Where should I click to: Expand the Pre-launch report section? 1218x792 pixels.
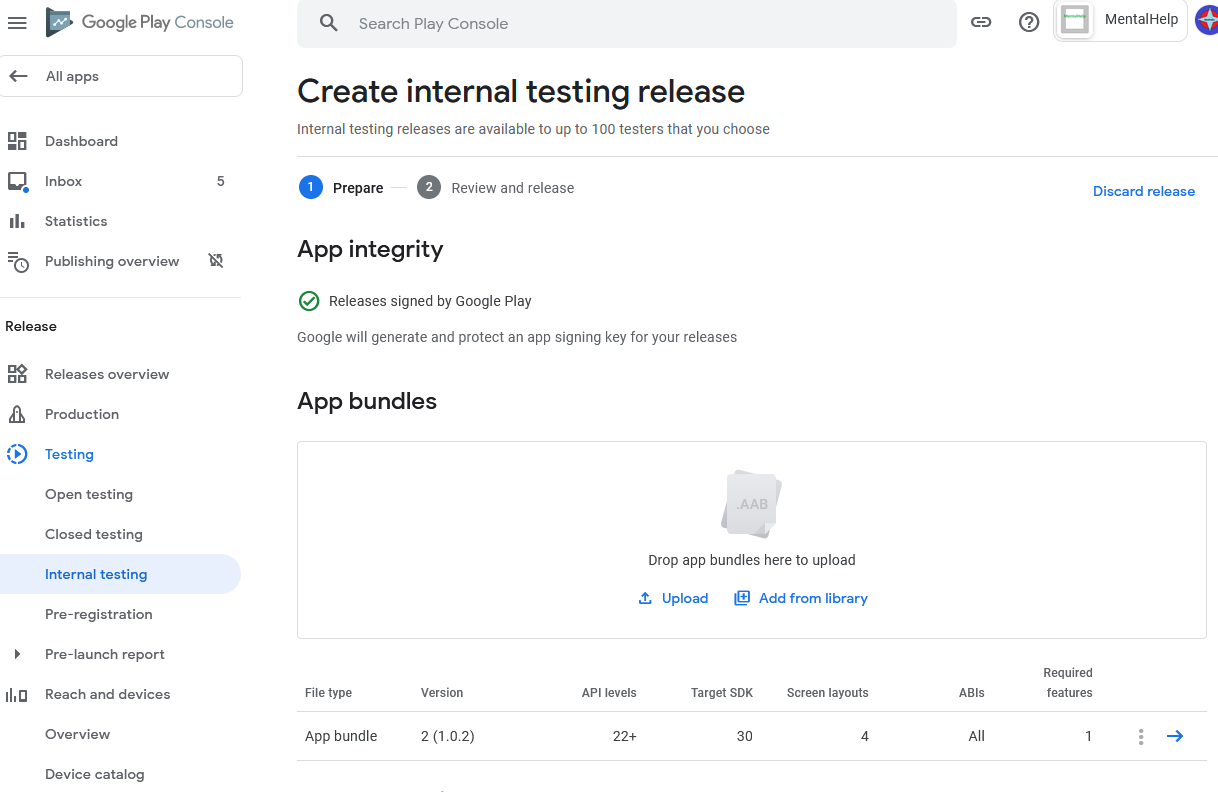(17, 654)
